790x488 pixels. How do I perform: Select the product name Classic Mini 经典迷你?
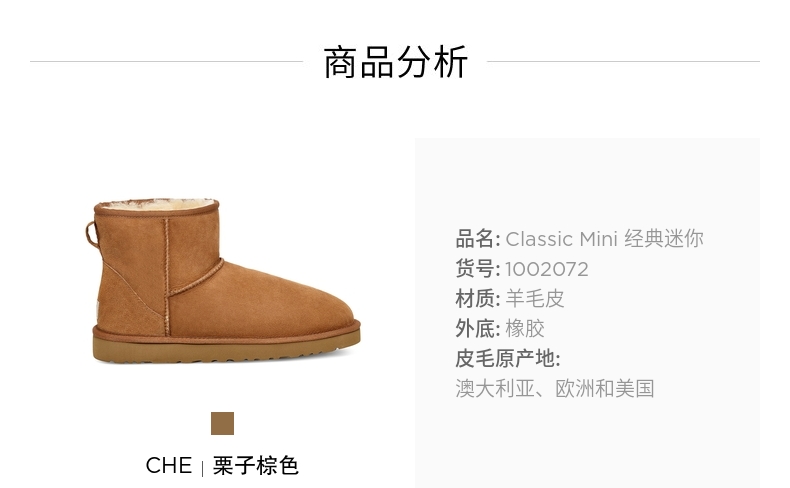[x=604, y=239]
